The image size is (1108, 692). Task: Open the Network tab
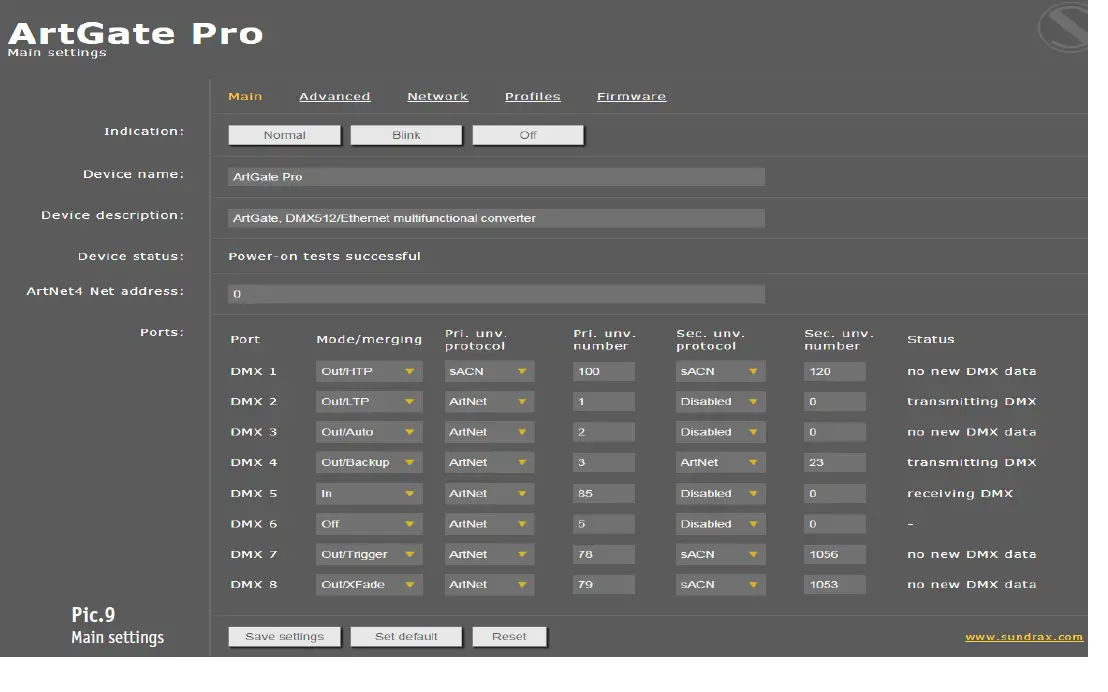pos(437,97)
